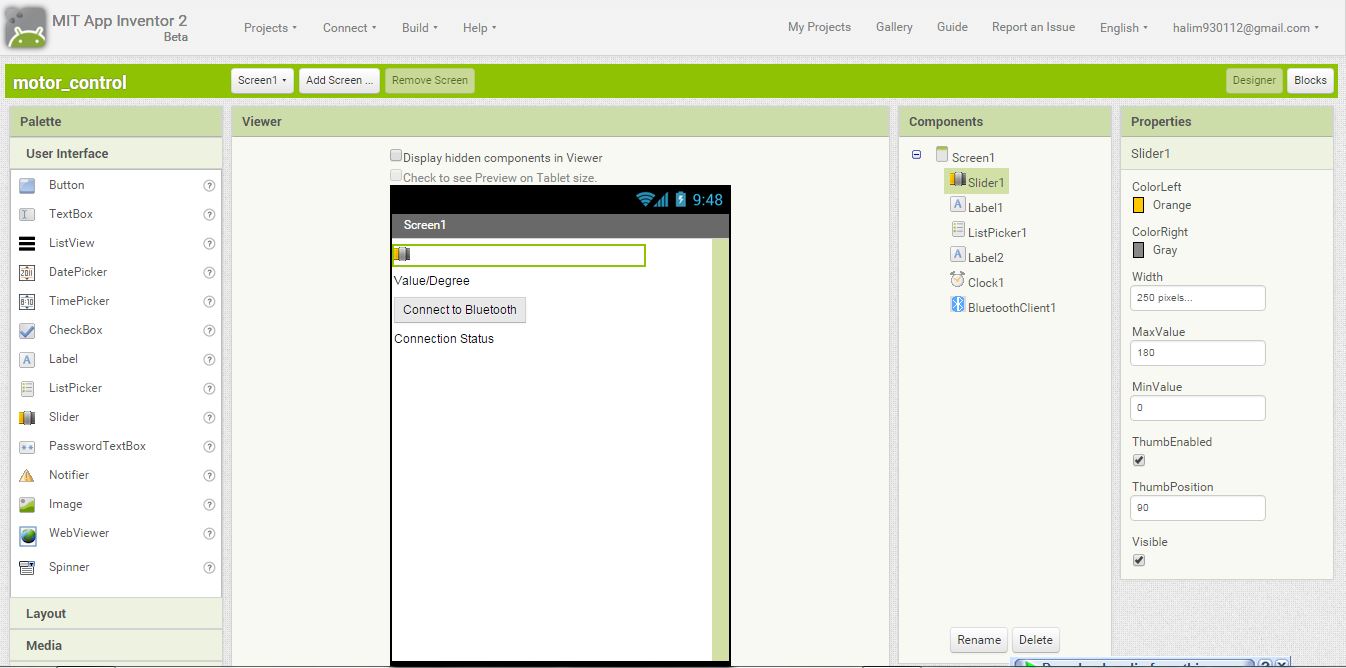The image size is (1346, 668).
Task: Click the ThumbPosition input field
Action: click(x=1198, y=508)
